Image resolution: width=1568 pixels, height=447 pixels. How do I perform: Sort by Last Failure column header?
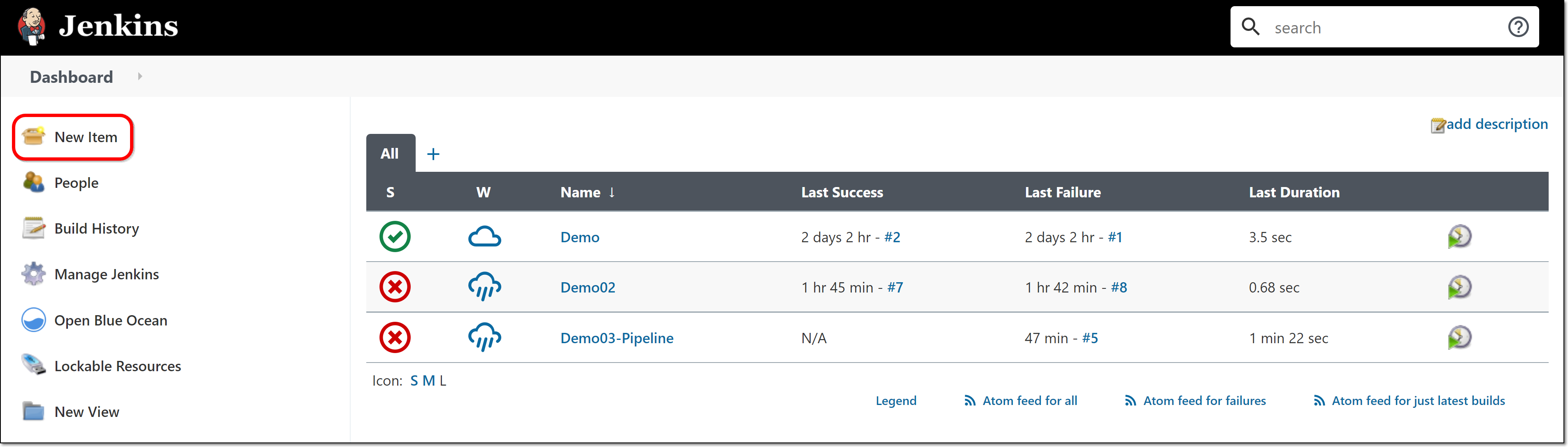coord(1063,192)
